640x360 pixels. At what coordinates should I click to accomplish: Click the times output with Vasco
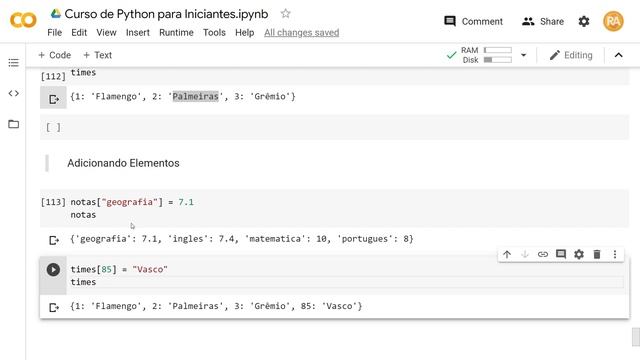[216, 306]
